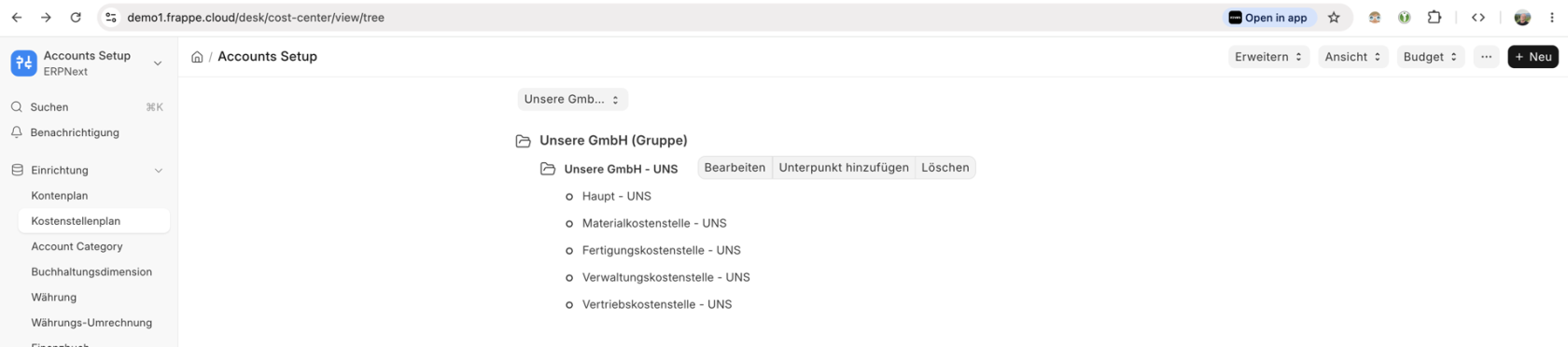Click the Einrichtung database icon

(17, 170)
